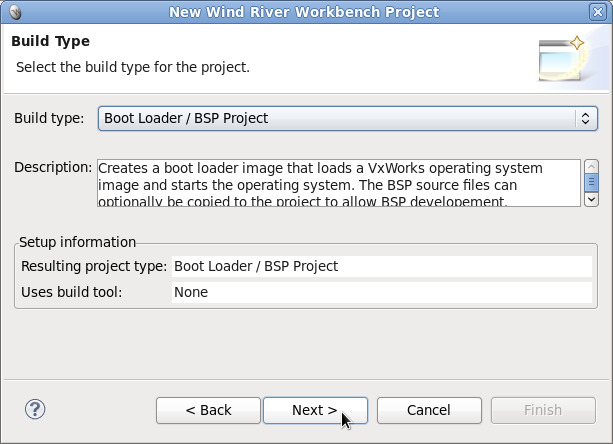The width and height of the screenshot is (613, 444).
Task: Click the bold Build Type heading
Action: point(50,42)
